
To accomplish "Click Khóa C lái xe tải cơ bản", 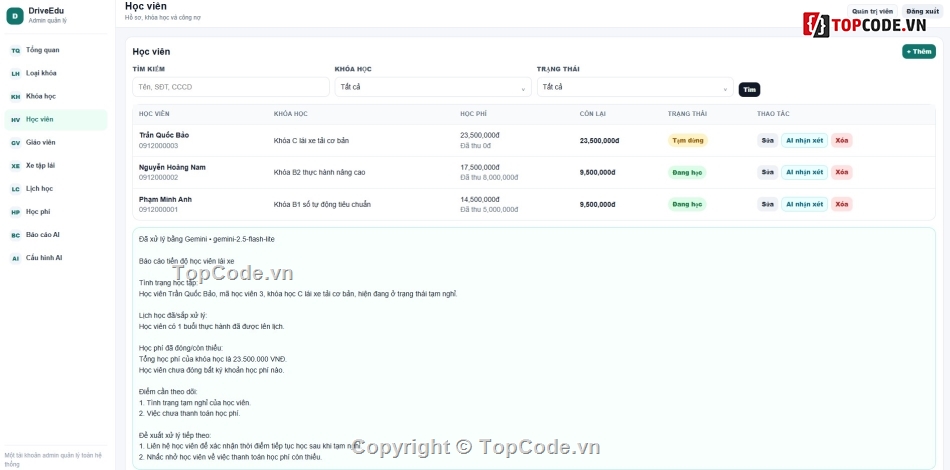I will [311, 141].
